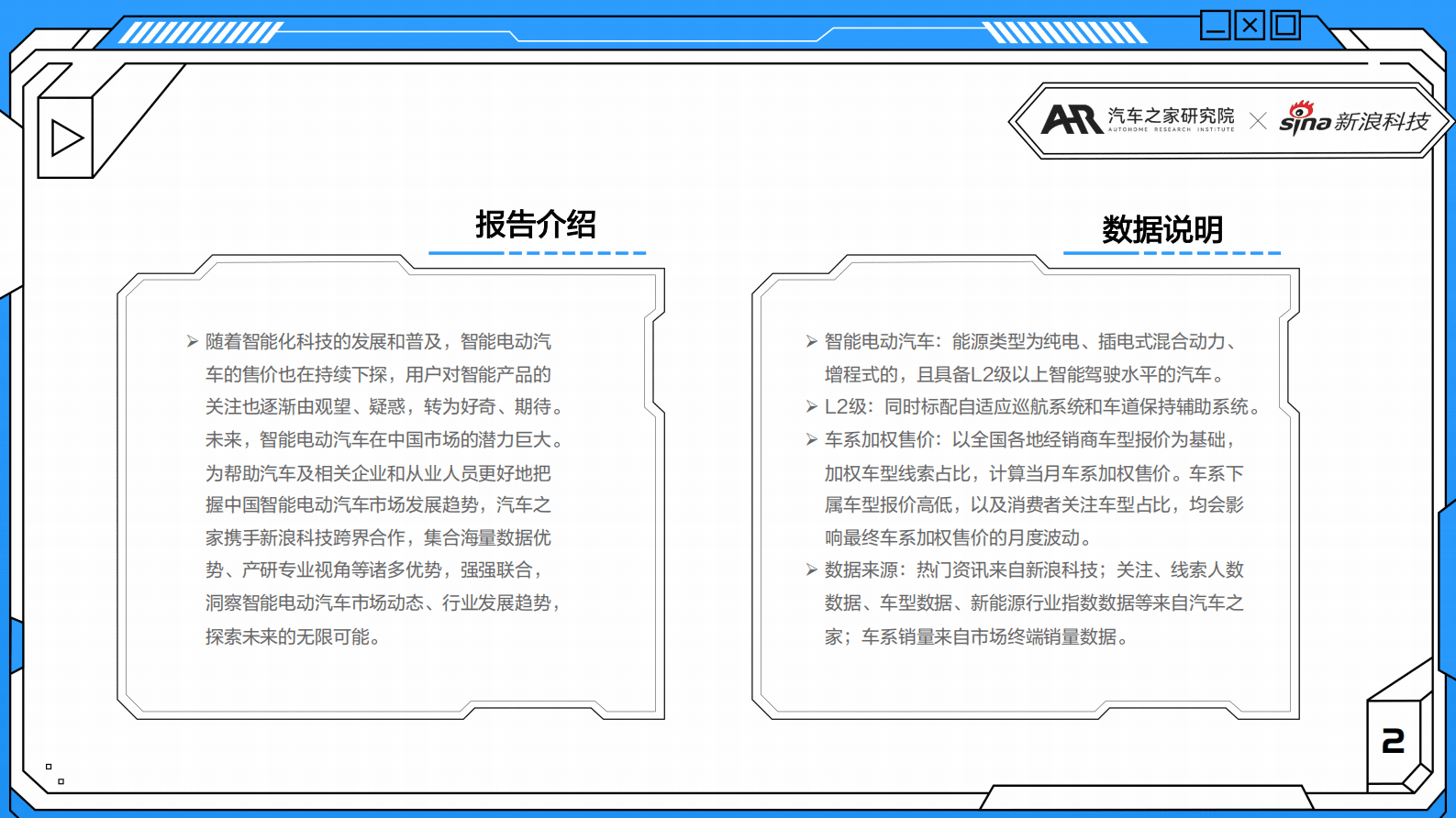1456x818 pixels.
Task: Click the arrow bullet before 车系加权售价
Action: pyautogui.click(x=811, y=440)
